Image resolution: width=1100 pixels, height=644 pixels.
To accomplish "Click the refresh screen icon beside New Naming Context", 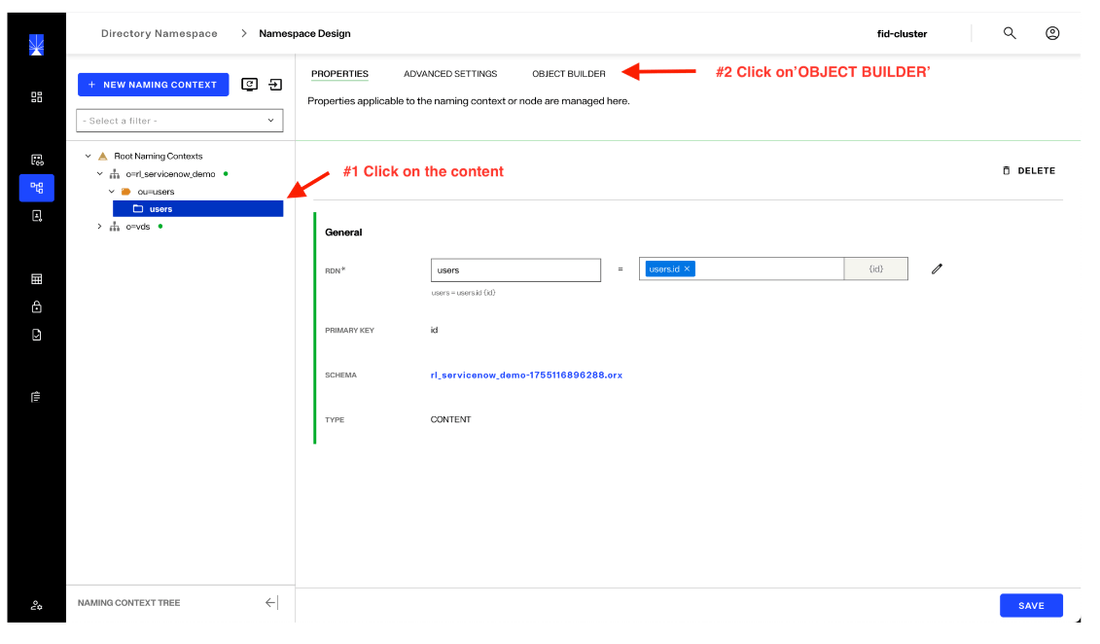I will [x=250, y=84].
